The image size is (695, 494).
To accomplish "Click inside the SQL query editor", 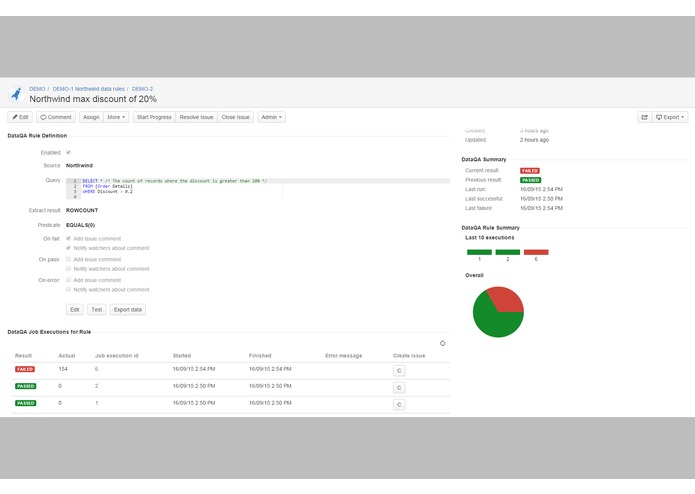I will click(258, 189).
